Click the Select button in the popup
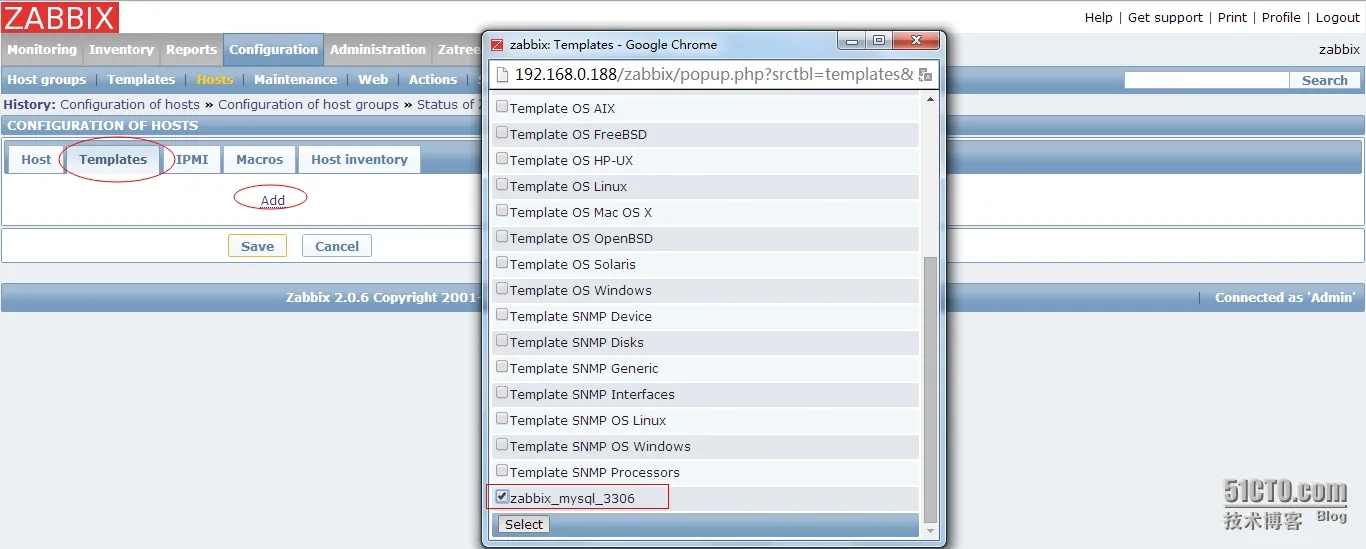The width and height of the screenshot is (1366, 549). point(524,524)
